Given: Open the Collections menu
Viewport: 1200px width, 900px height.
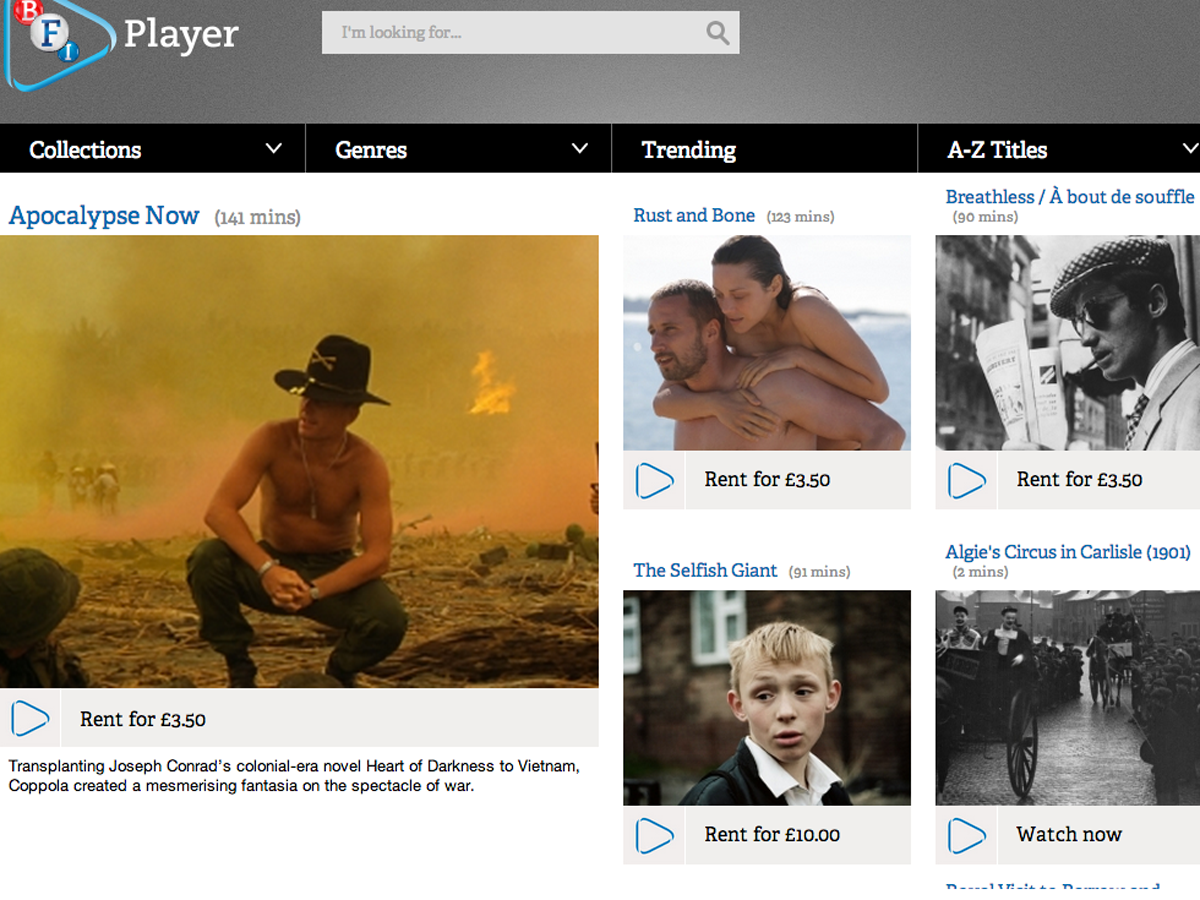Looking at the screenshot, I should click(x=152, y=149).
